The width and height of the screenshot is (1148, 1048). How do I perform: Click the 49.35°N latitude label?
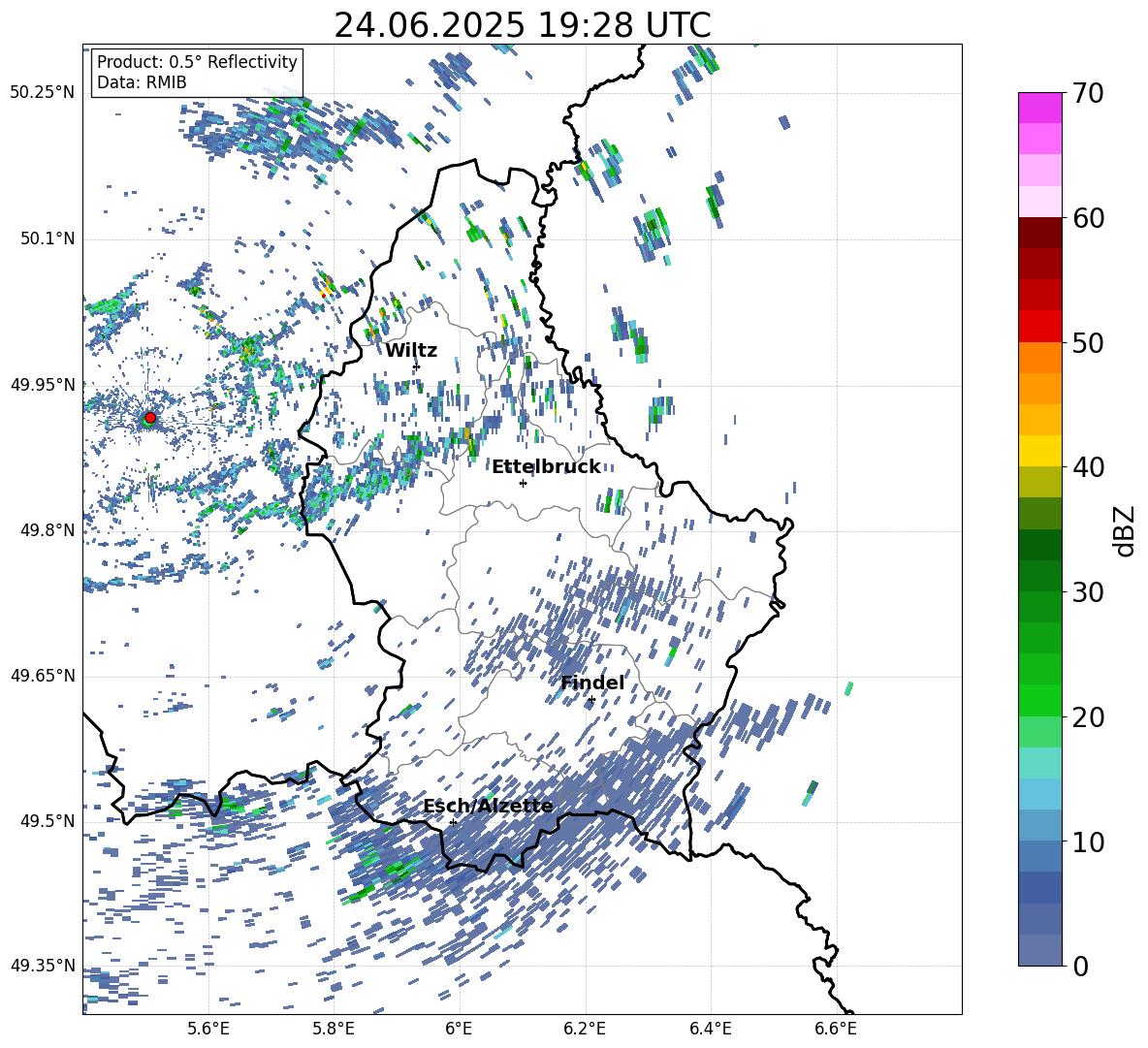pos(43,966)
